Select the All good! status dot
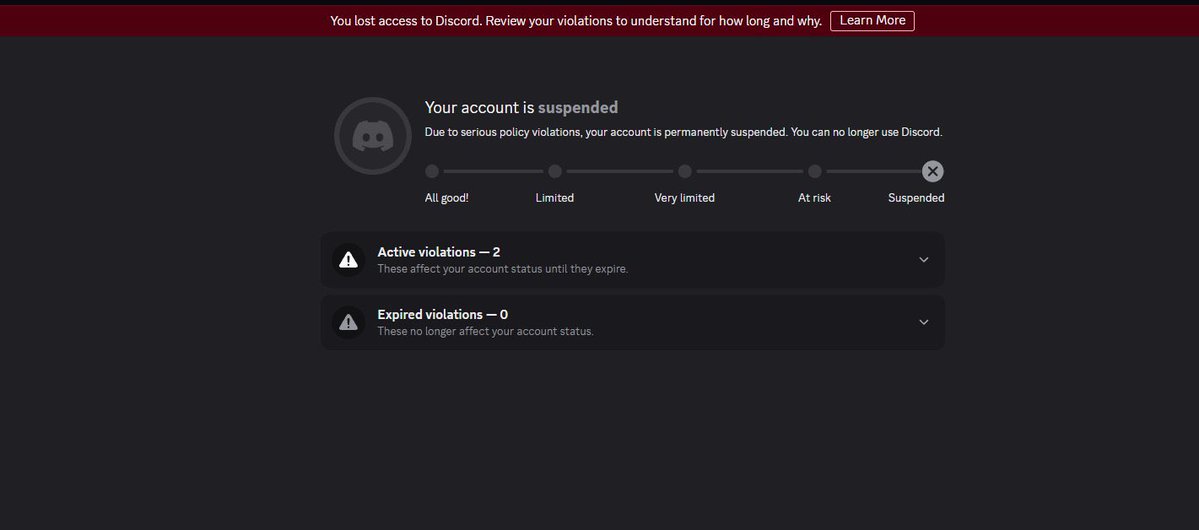Viewport: 1199px width, 530px height. (432, 171)
